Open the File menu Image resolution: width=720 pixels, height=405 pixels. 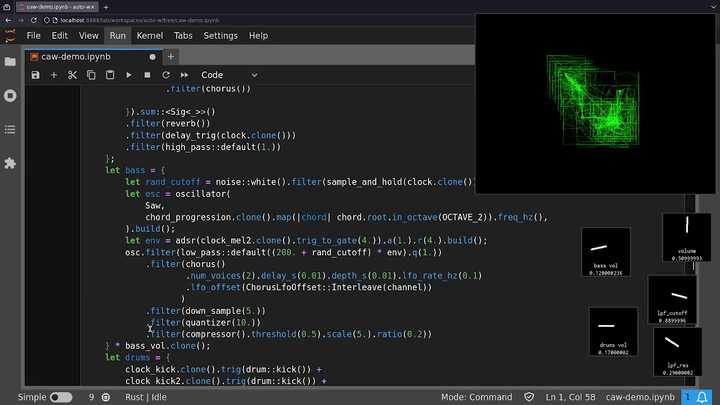click(33, 36)
